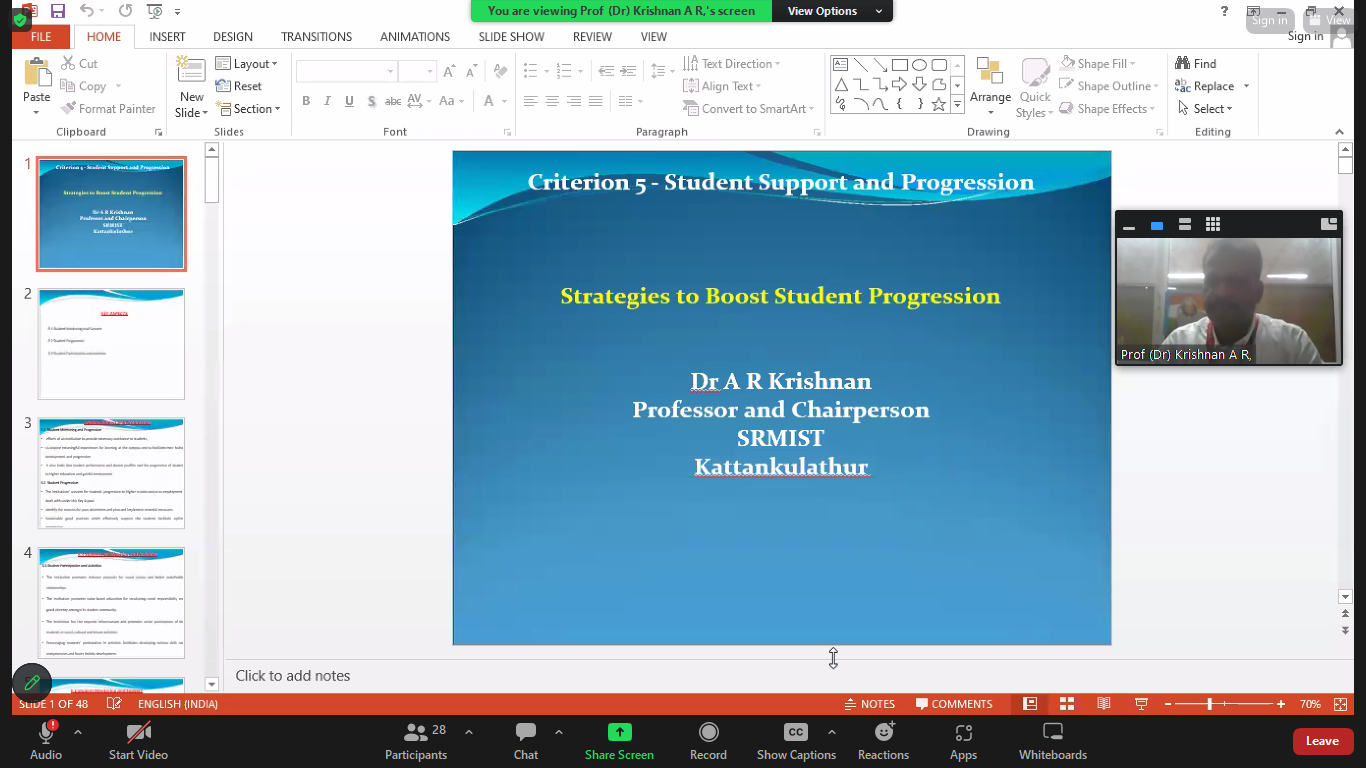Open the Shape Effects dropdown
1366x768 pixels.
tap(1108, 108)
